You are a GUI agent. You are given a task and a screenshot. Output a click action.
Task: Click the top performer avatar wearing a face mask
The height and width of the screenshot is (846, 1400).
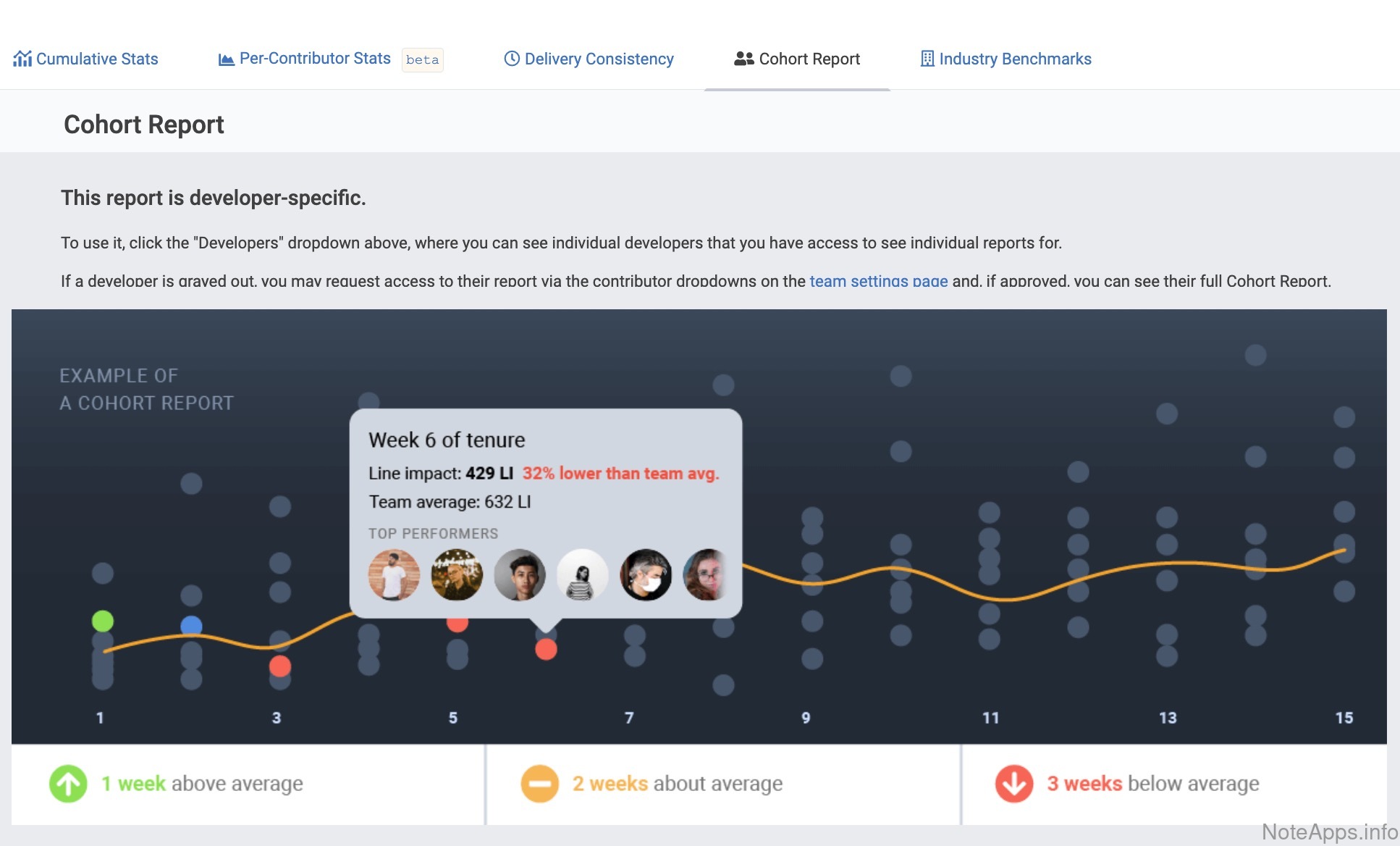646,574
